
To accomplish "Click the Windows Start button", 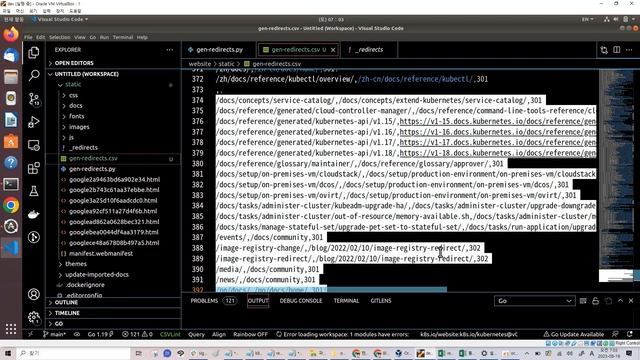I will pyautogui.click(x=8, y=353).
